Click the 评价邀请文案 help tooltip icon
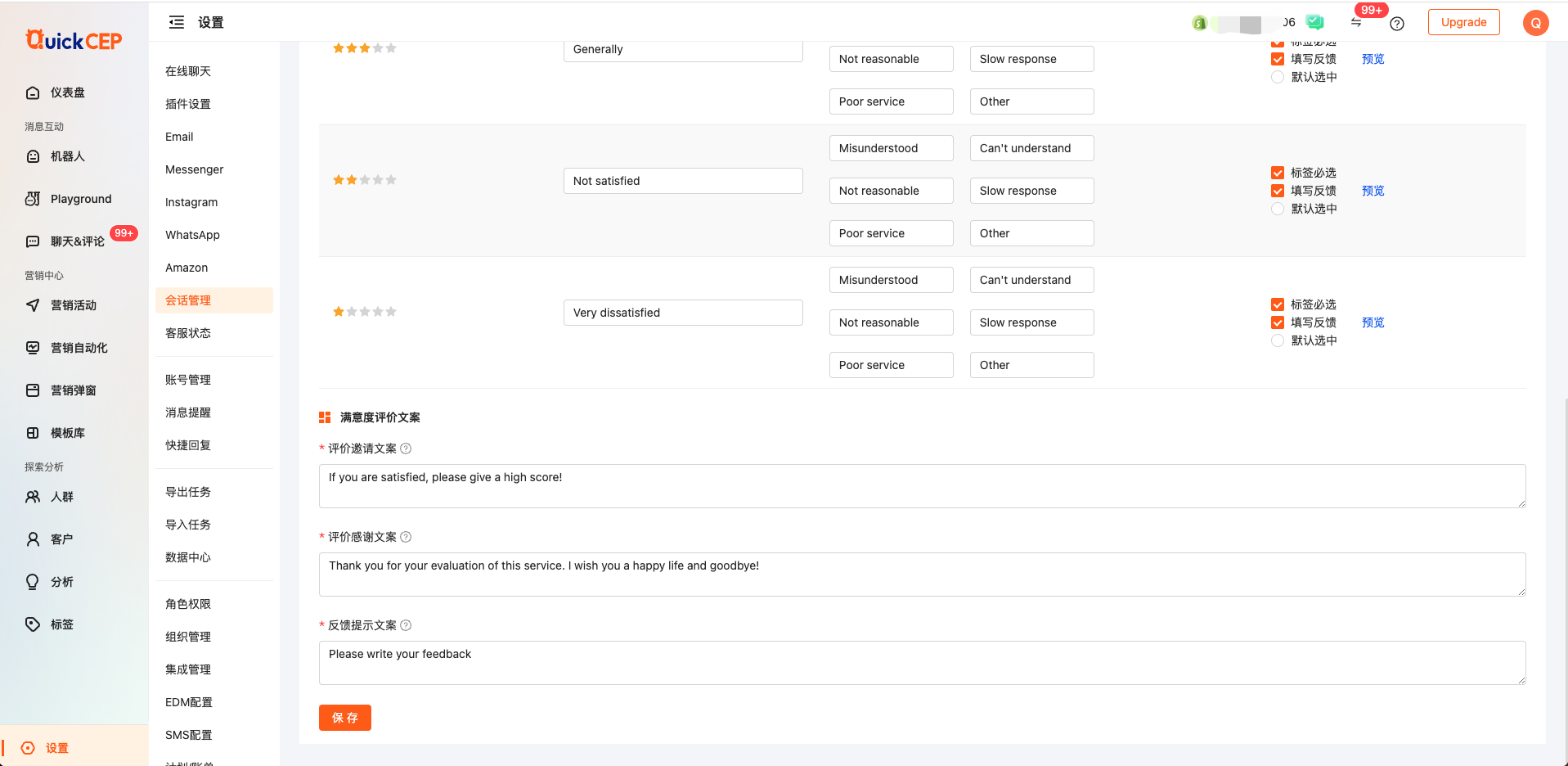 [x=406, y=448]
